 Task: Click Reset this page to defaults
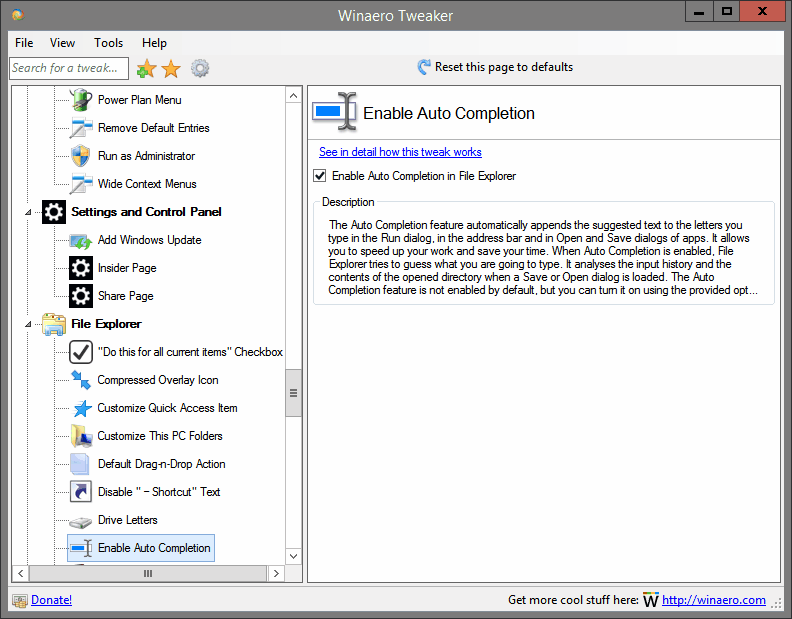click(495, 67)
